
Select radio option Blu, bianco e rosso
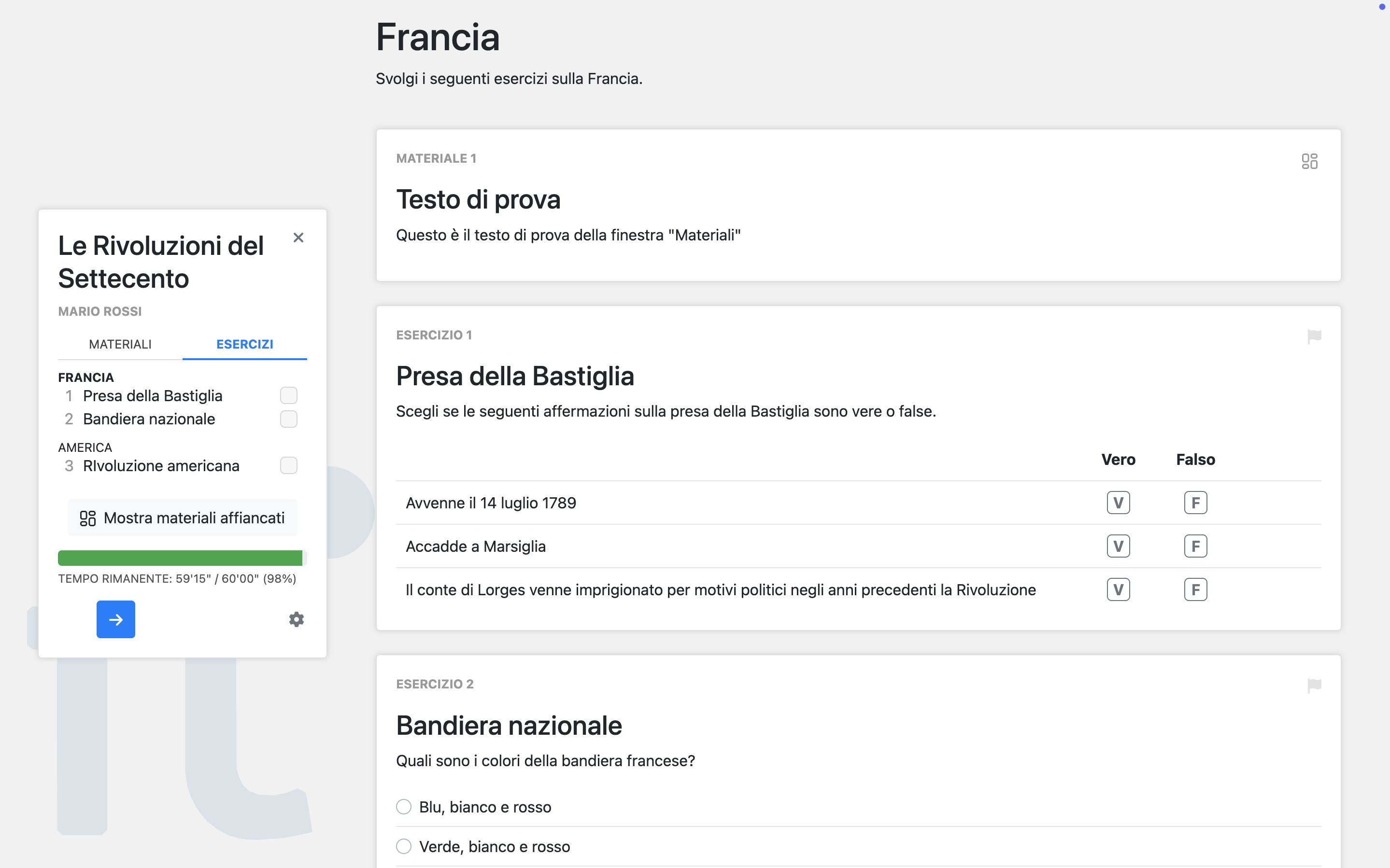(x=404, y=807)
